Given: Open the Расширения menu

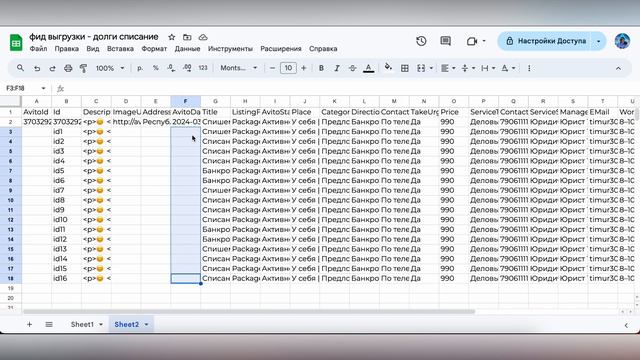Looking at the screenshot, I should pos(281,49).
